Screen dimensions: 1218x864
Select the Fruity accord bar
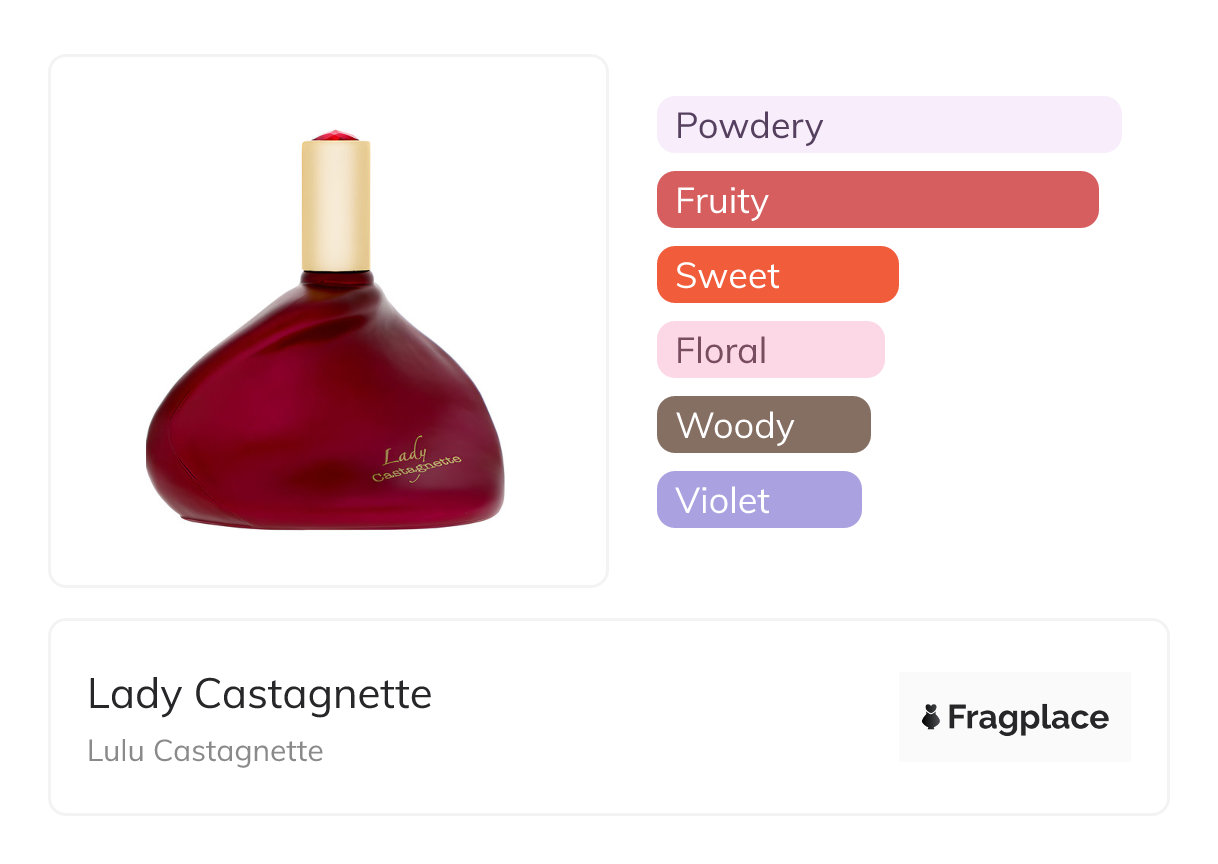click(x=877, y=200)
